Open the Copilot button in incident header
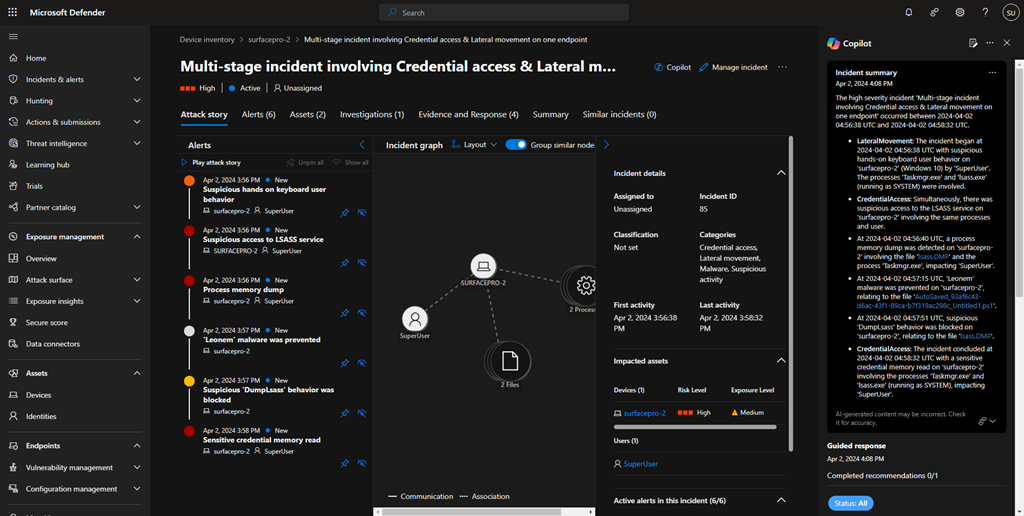This screenshot has height=516, width=1024. tap(672, 67)
